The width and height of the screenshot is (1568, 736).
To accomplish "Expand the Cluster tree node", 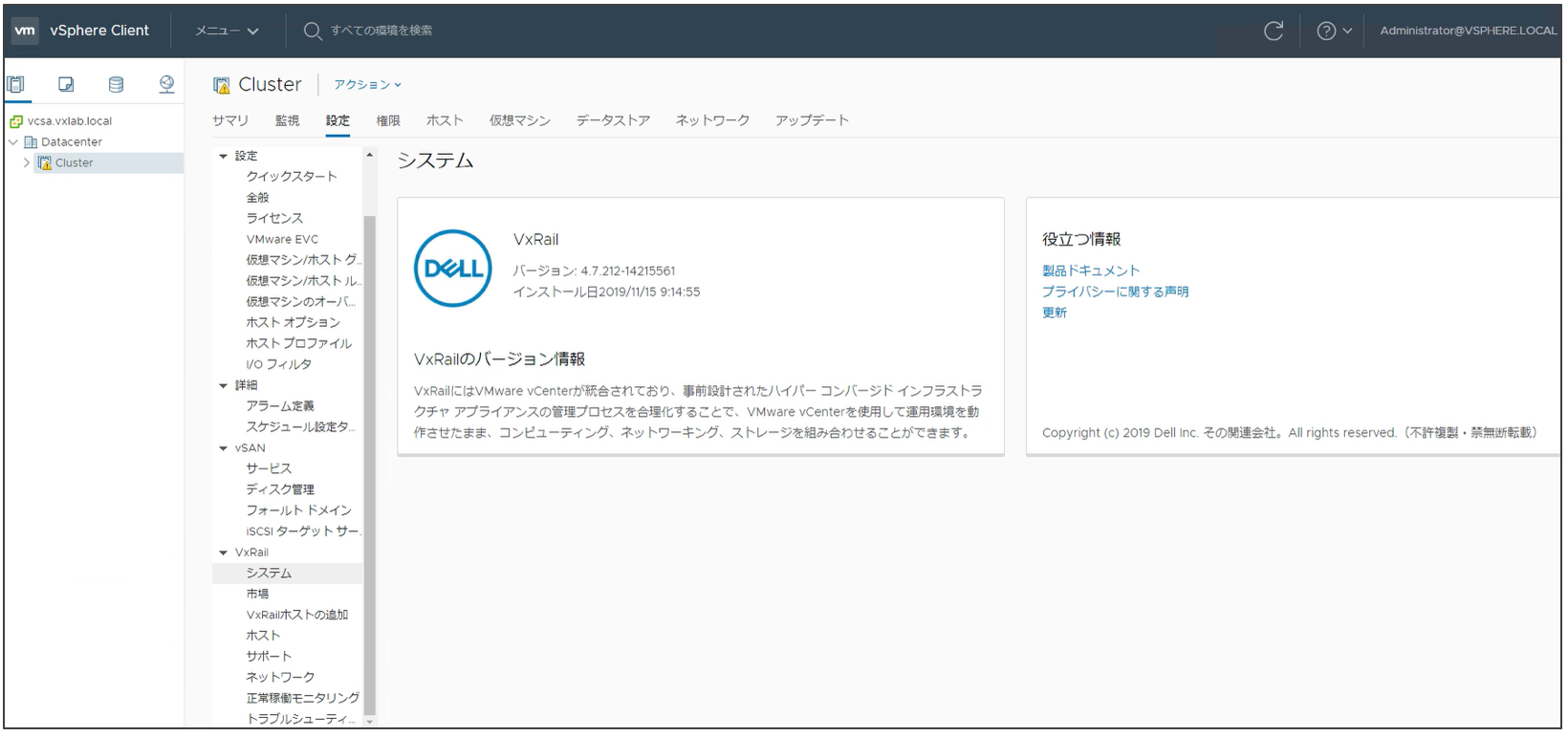I will click(27, 162).
